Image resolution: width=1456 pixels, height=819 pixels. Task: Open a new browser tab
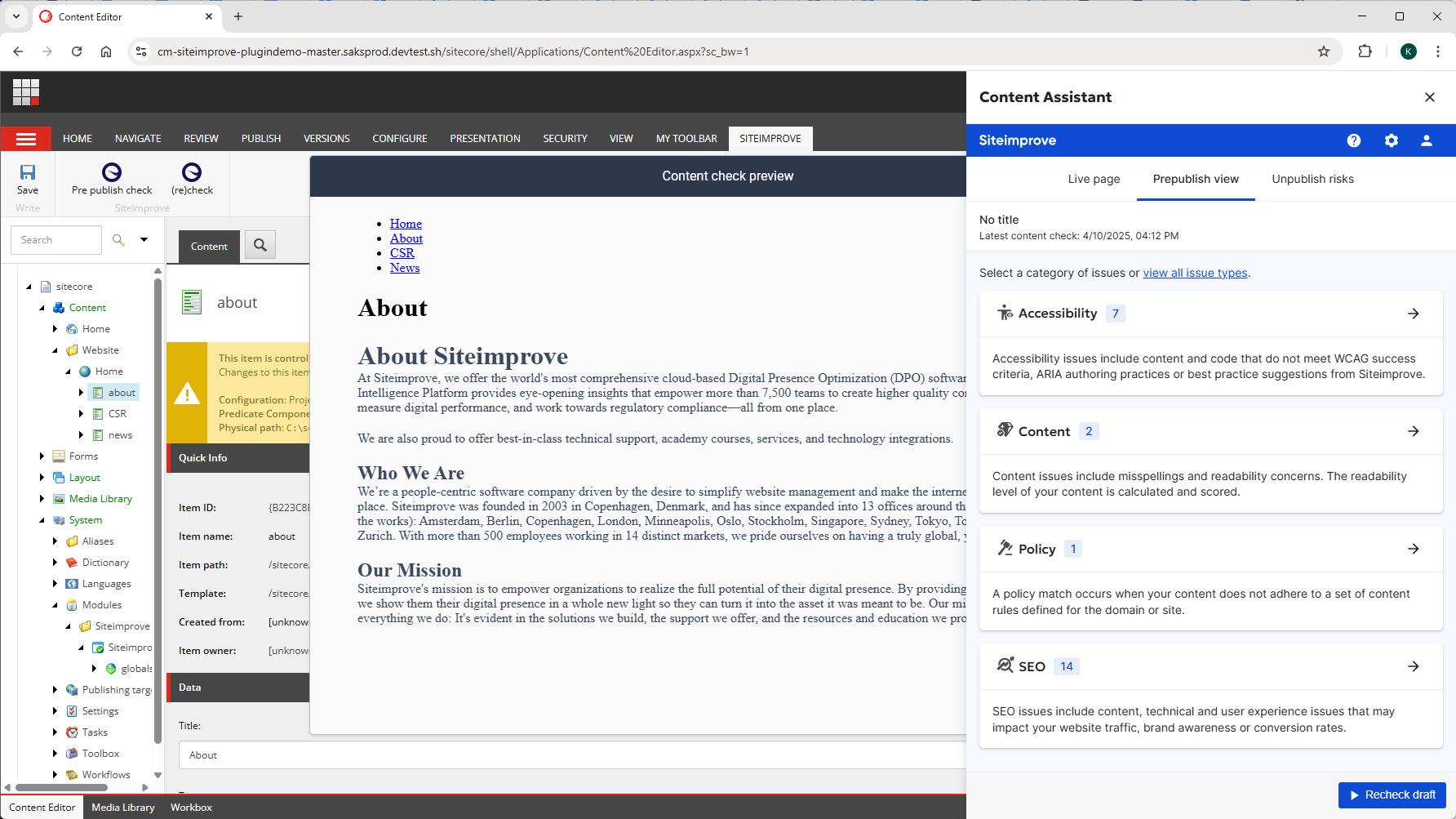tap(238, 16)
